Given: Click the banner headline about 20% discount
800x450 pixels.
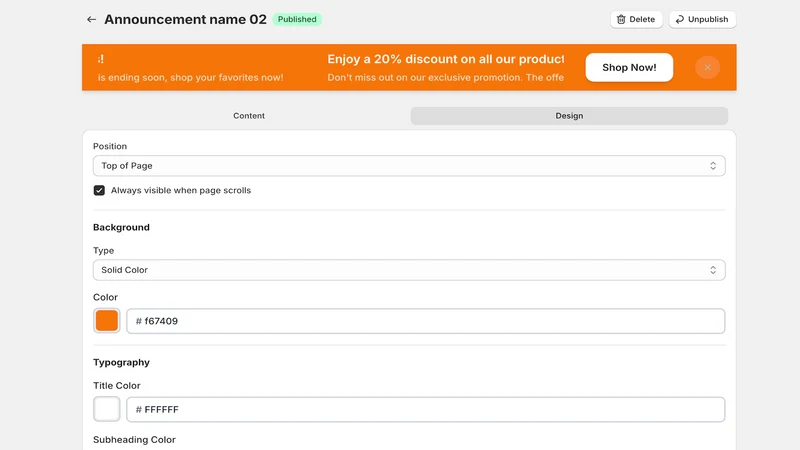Looking at the screenshot, I should [445, 59].
